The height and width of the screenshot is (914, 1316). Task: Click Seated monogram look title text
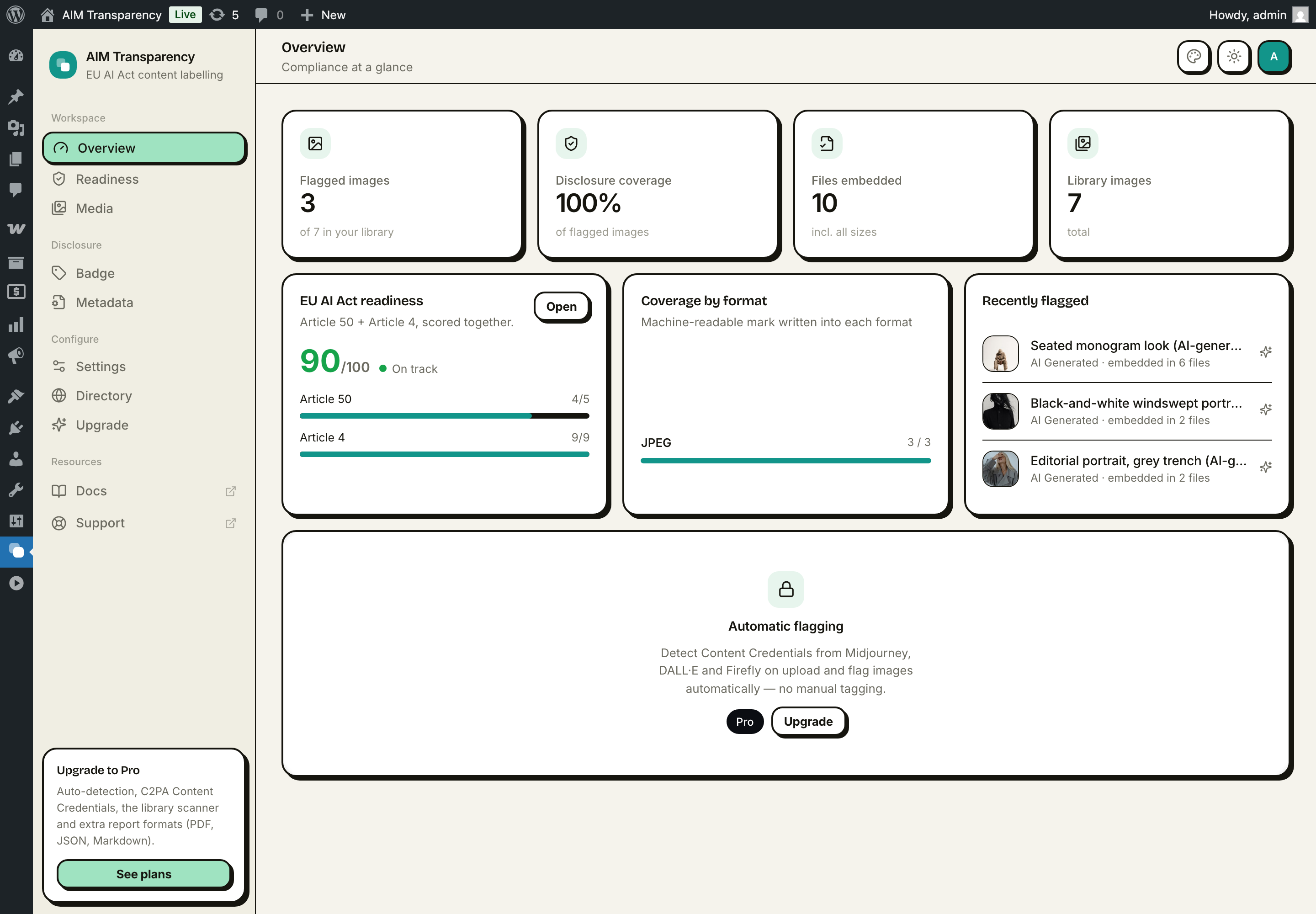(x=1136, y=345)
